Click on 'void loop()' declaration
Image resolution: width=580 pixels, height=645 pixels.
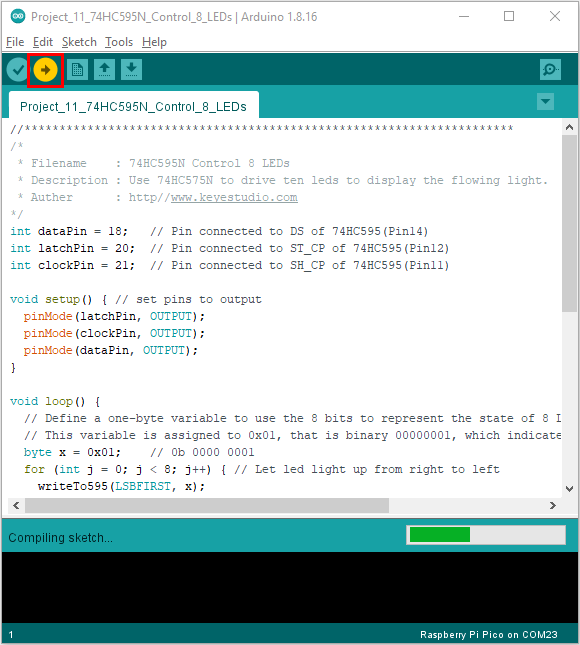48,401
